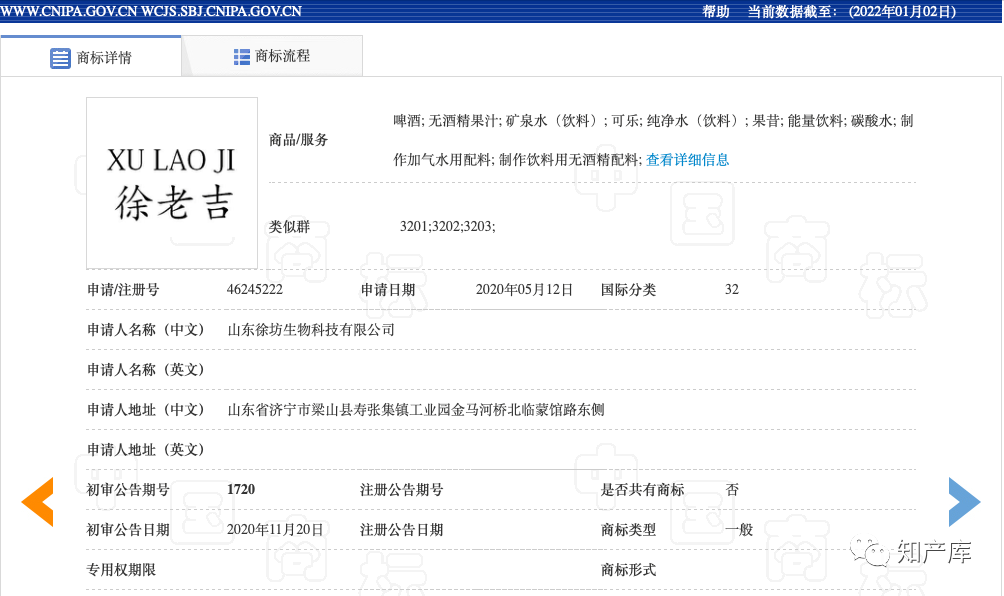Screen dimensions: 1004x596
Task: Click the left blue arrow for previous trademark
Action: click(38, 502)
